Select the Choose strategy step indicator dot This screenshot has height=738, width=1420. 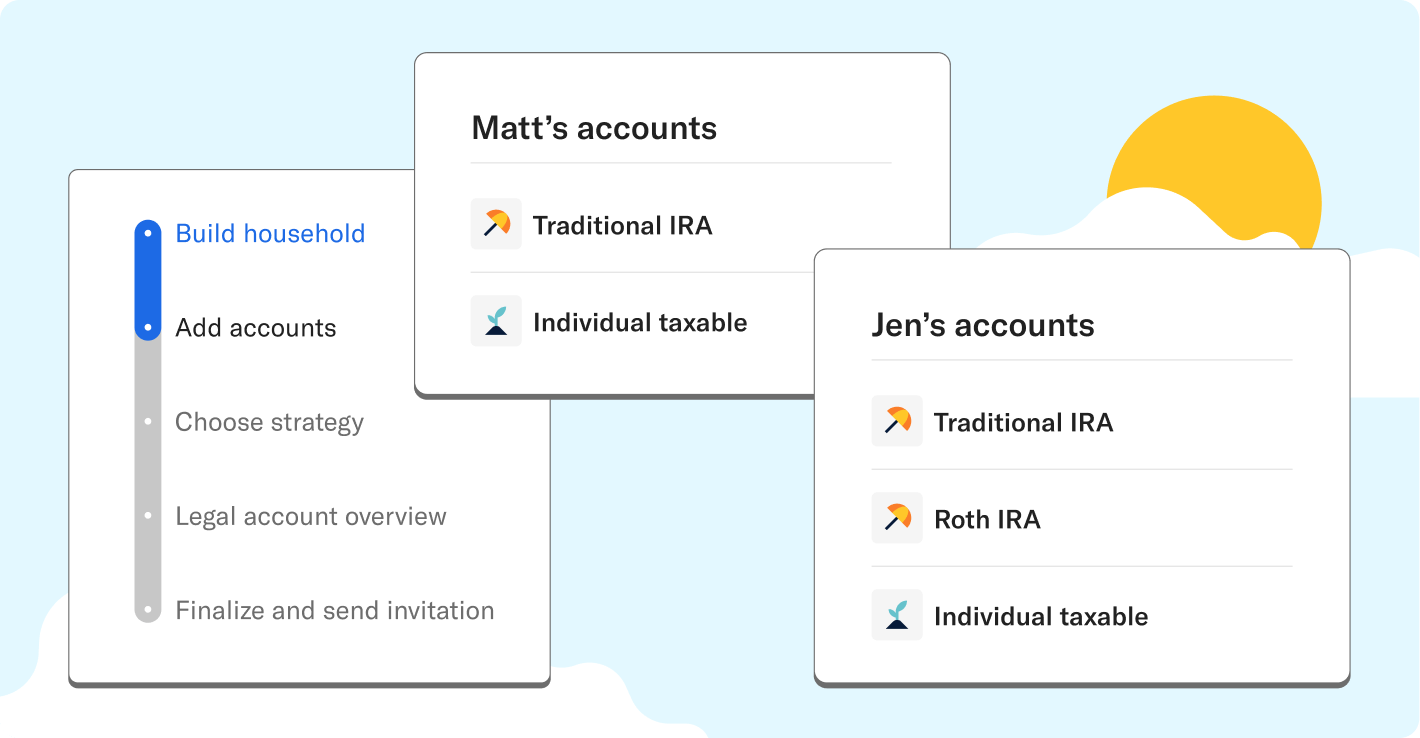(148, 421)
